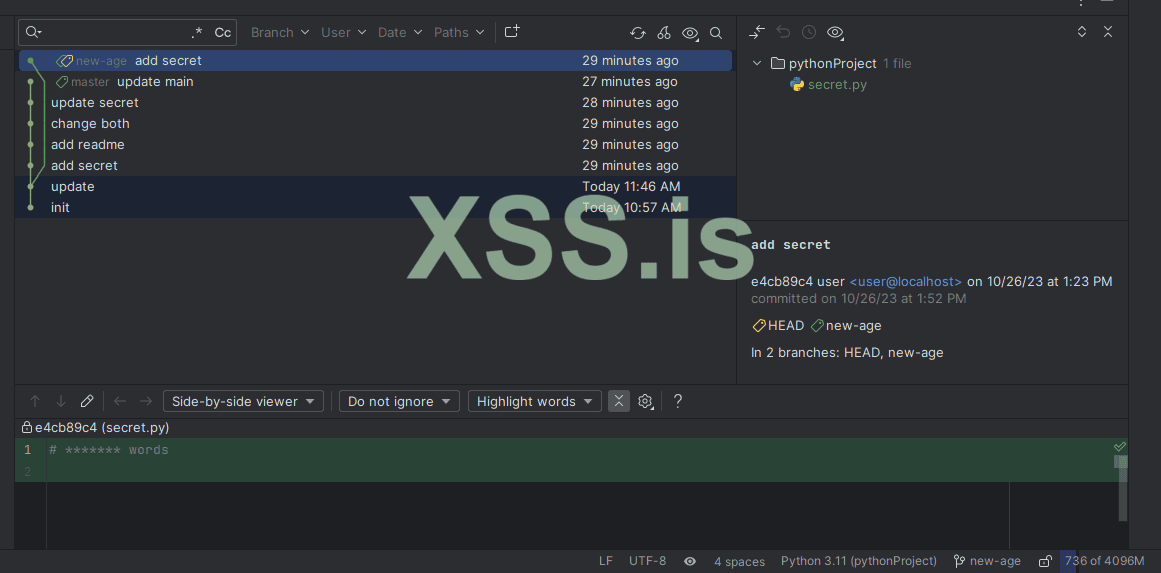Select the new-age 'add secret' commit

coord(375,61)
